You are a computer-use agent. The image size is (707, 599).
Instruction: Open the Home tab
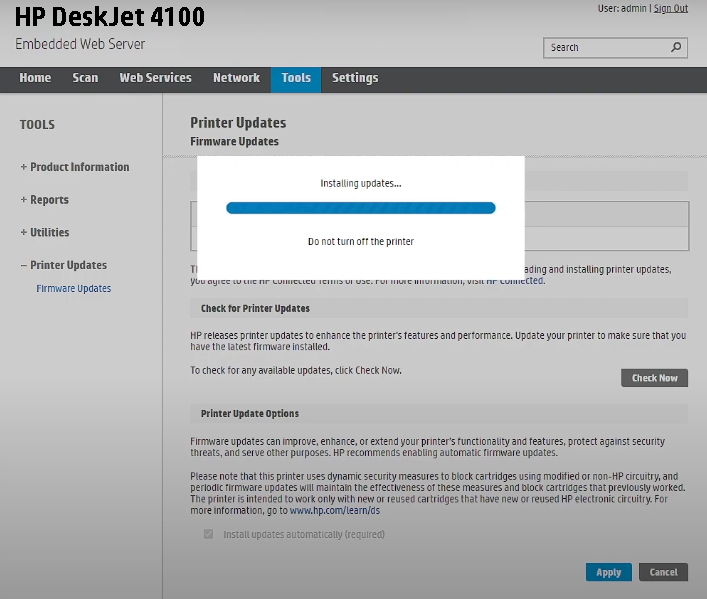click(35, 78)
